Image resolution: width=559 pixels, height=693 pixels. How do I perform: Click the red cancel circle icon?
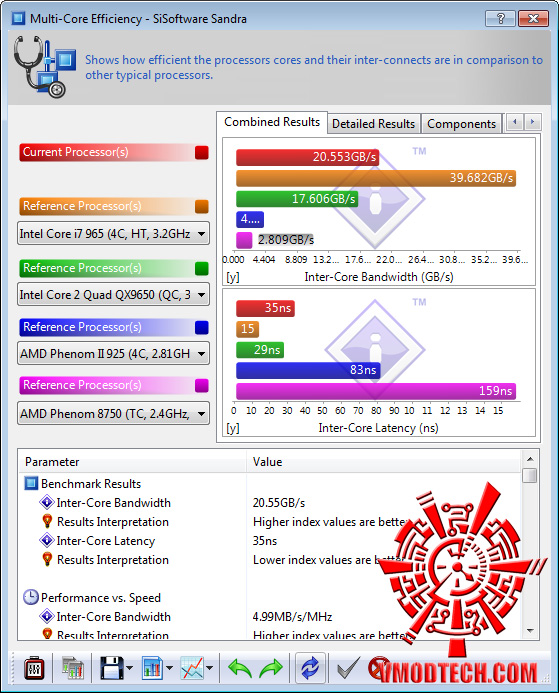[379, 668]
